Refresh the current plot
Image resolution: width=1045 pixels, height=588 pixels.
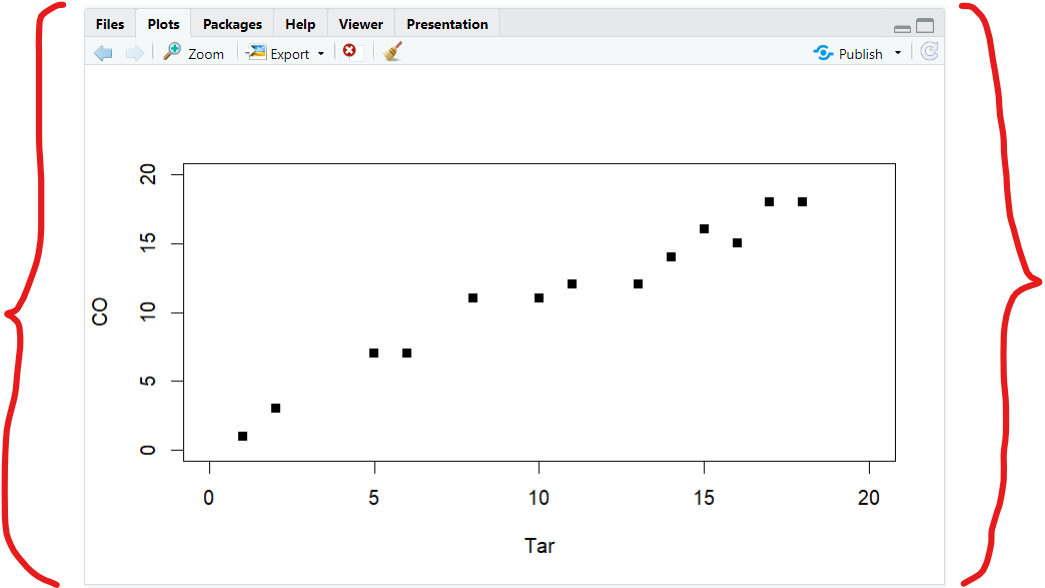(x=929, y=51)
